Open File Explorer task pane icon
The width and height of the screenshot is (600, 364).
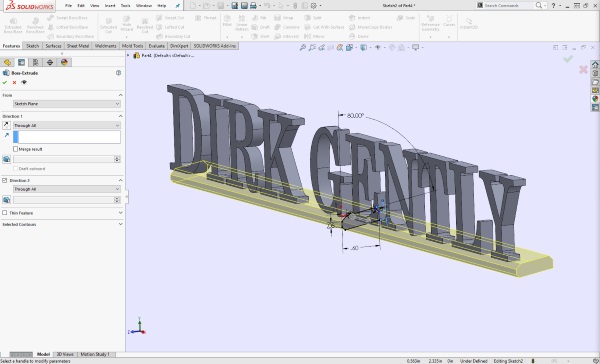coord(595,82)
